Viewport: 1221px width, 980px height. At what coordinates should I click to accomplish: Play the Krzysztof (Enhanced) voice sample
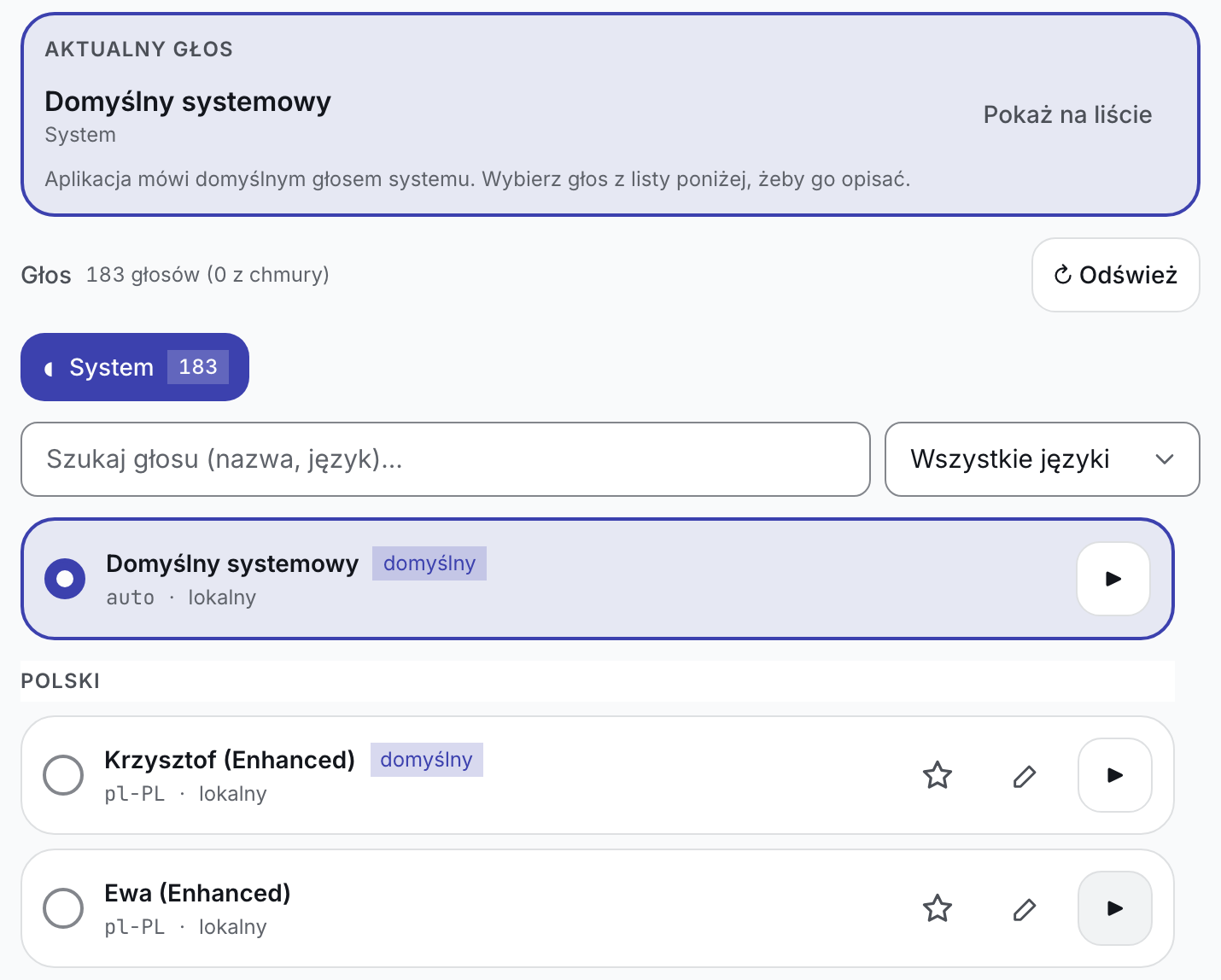tap(1115, 775)
